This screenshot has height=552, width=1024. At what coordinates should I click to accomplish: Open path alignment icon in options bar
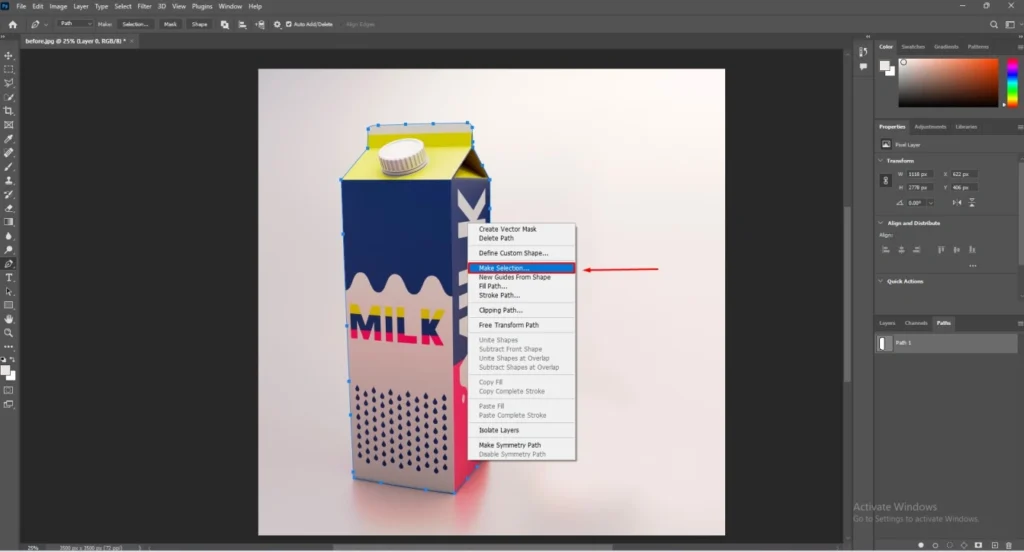(242, 24)
